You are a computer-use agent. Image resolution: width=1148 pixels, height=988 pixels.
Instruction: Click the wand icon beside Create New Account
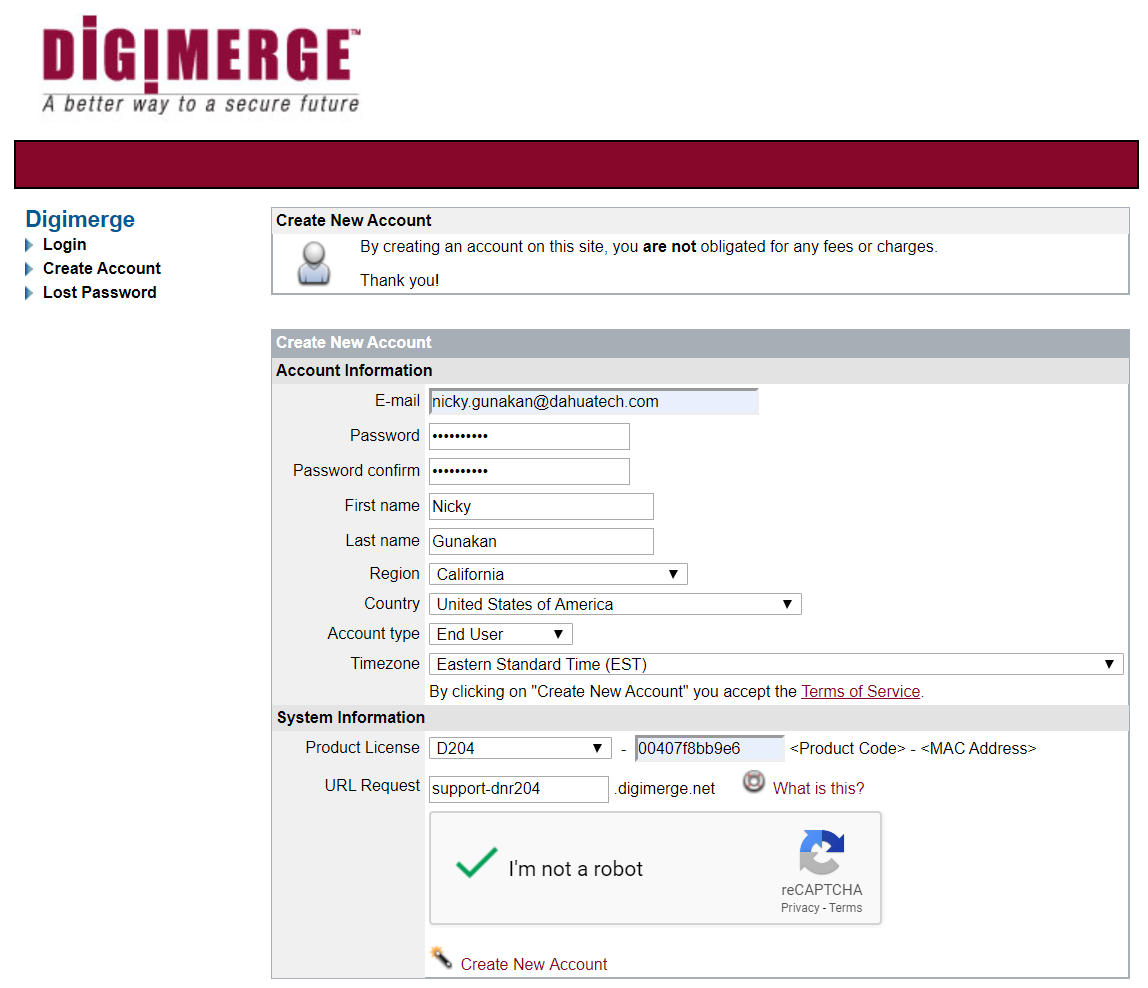441,957
